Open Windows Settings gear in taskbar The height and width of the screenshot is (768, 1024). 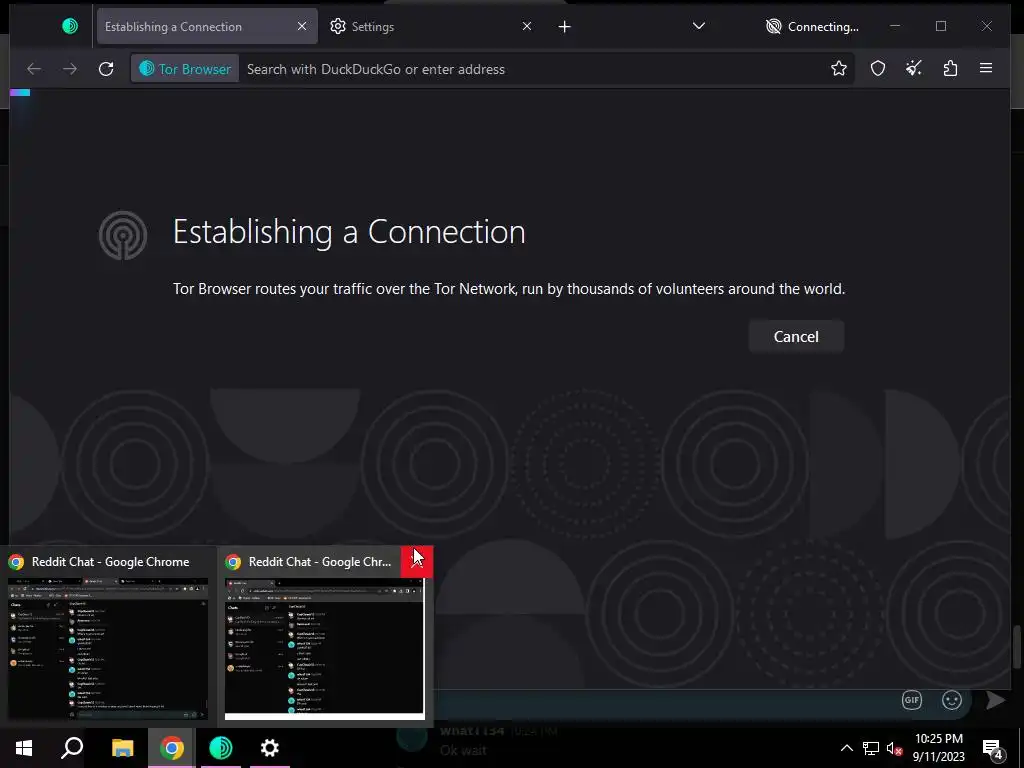click(270, 748)
